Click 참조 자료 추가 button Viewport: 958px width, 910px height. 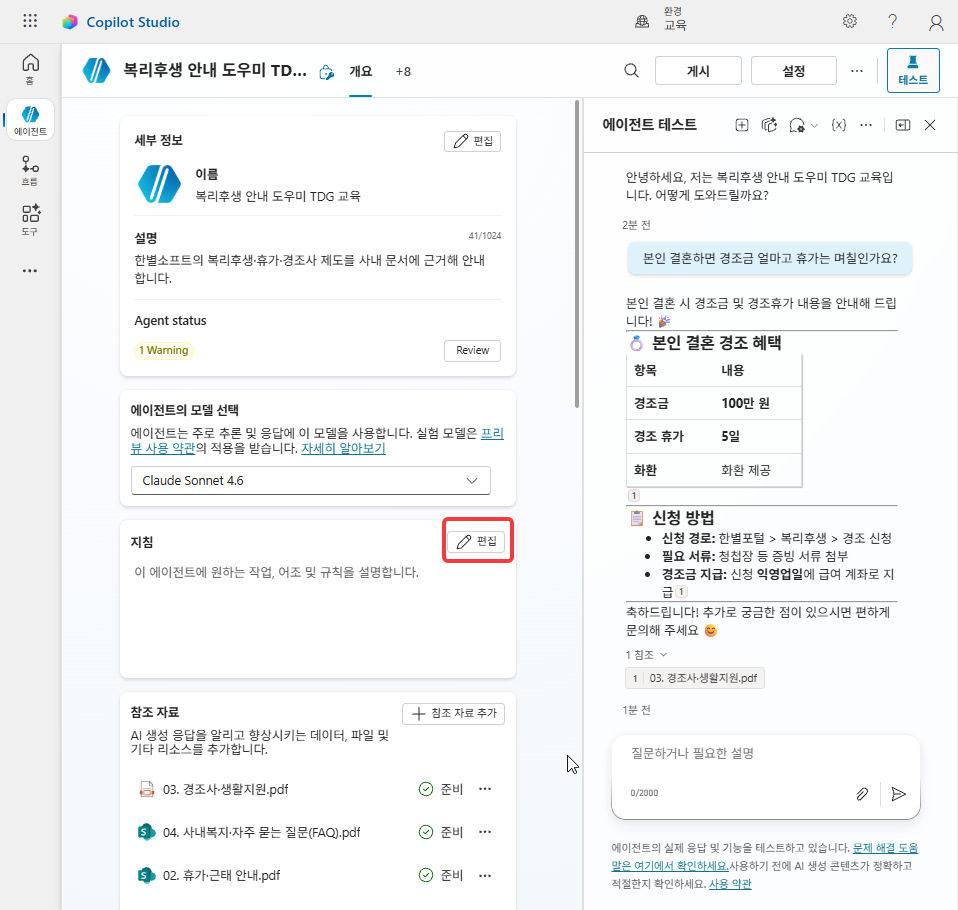click(453, 713)
